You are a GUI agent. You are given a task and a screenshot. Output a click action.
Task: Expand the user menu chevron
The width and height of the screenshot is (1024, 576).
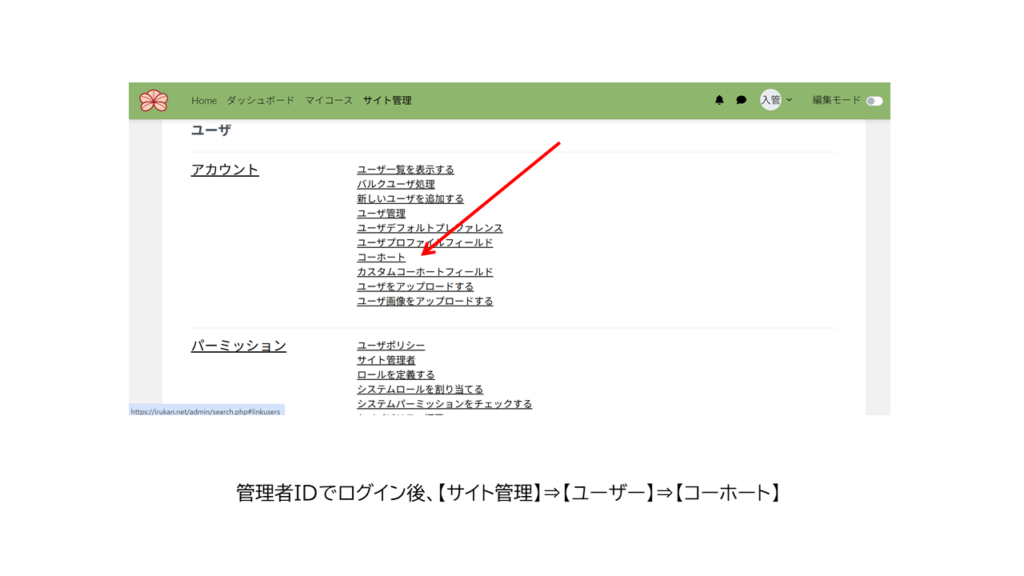coord(789,100)
